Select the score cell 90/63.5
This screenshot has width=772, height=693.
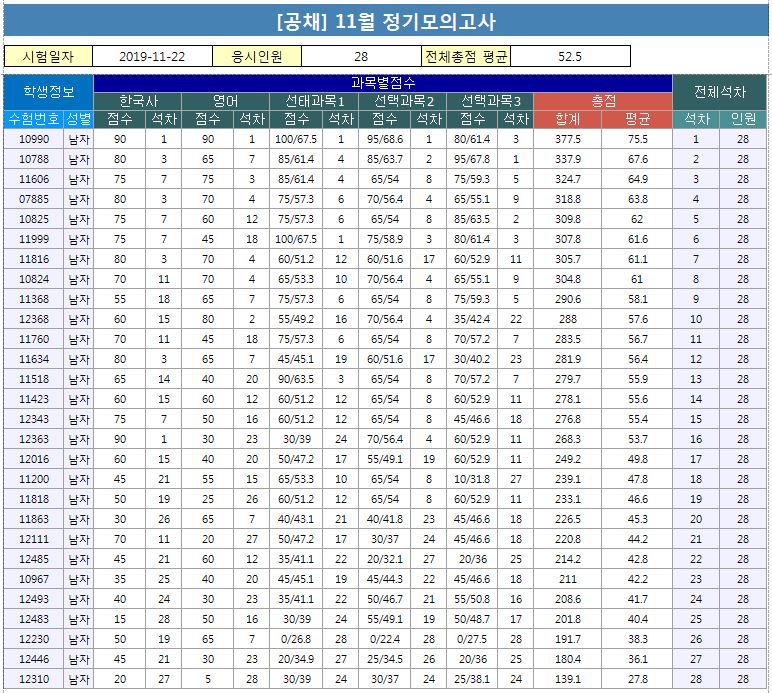296,379
